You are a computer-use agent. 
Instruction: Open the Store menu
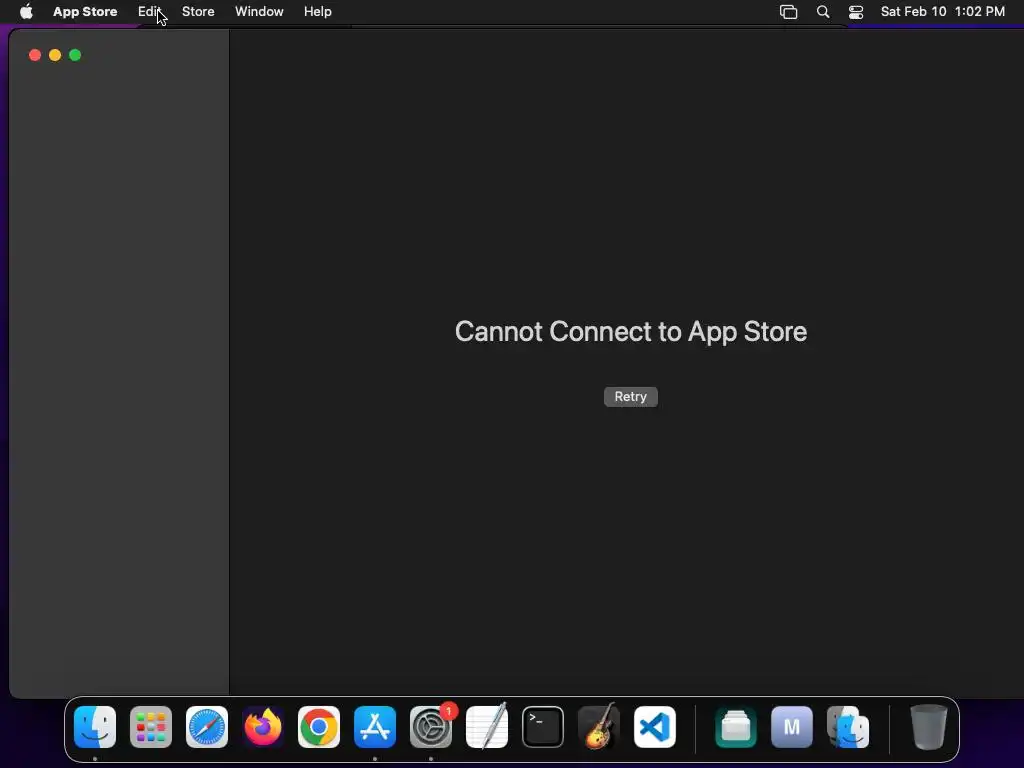[198, 12]
